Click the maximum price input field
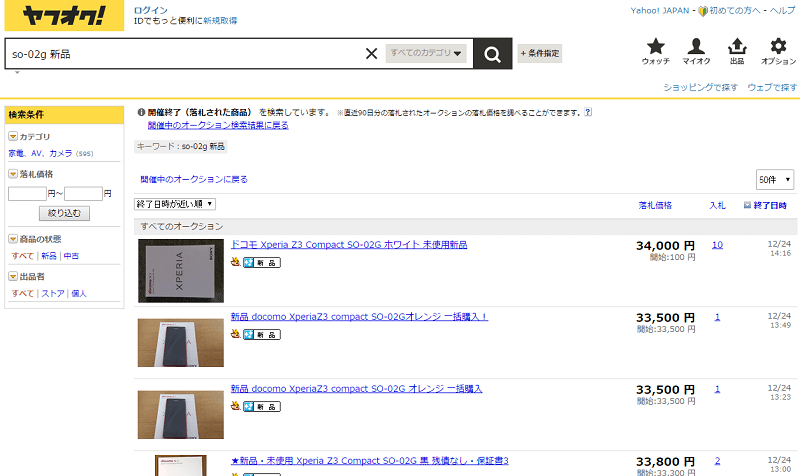The image size is (800, 476). pyautogui.click(x=84, y=194)
